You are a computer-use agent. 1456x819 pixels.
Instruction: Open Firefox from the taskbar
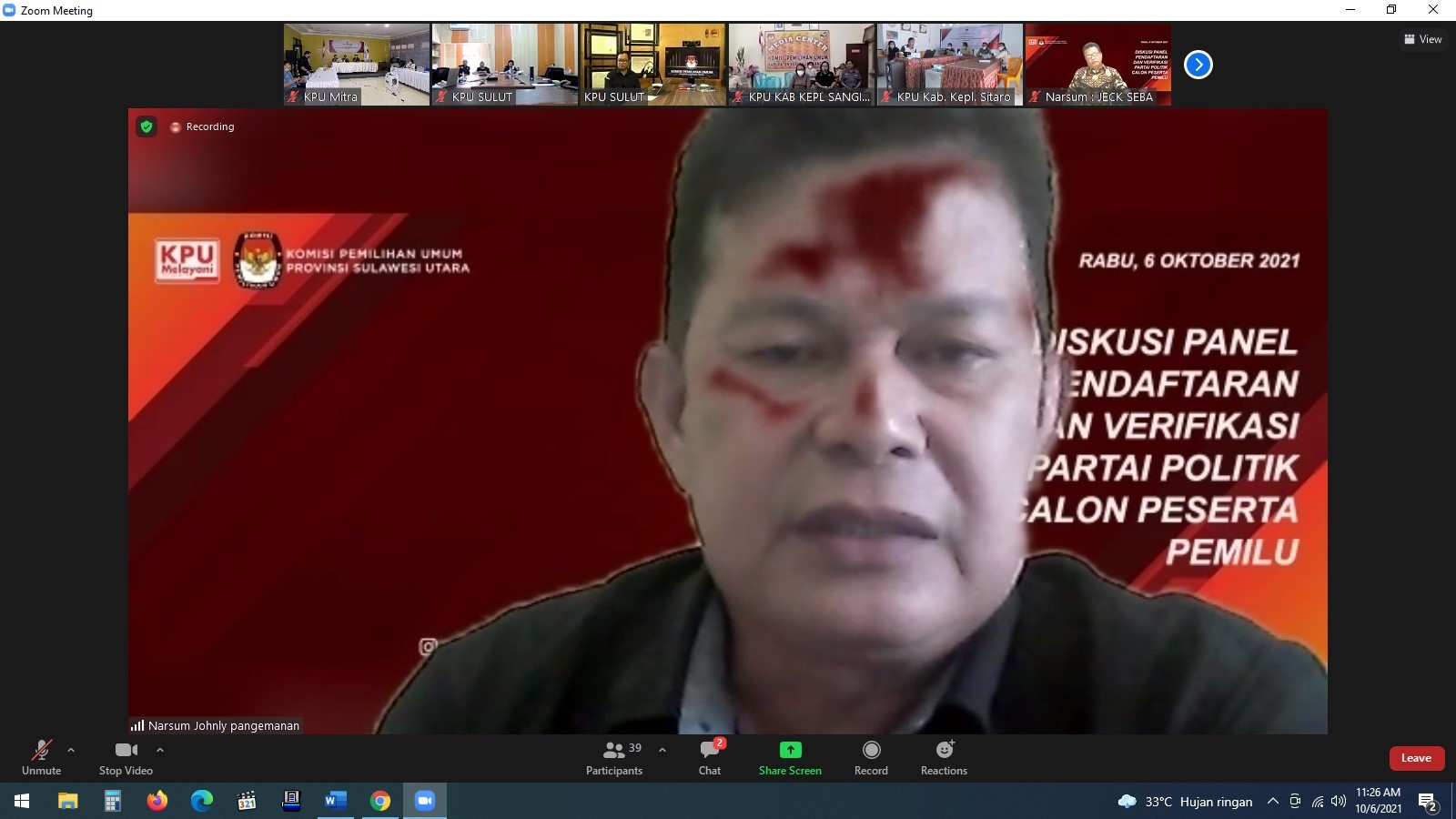click(157, 801)
